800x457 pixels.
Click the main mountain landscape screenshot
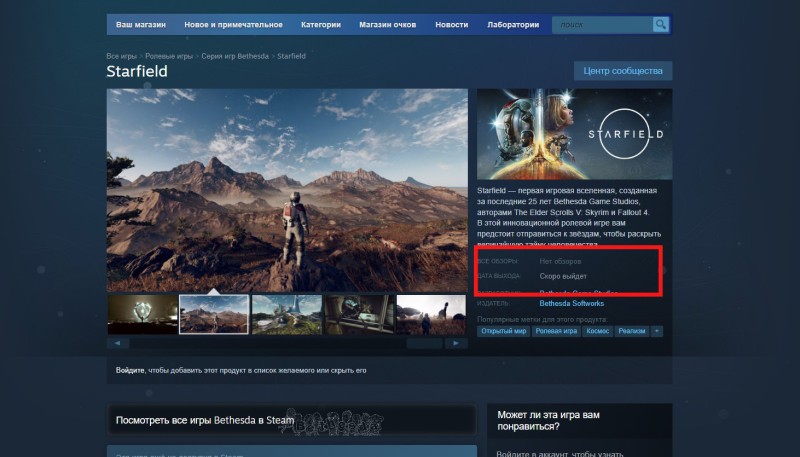point(287,190)
